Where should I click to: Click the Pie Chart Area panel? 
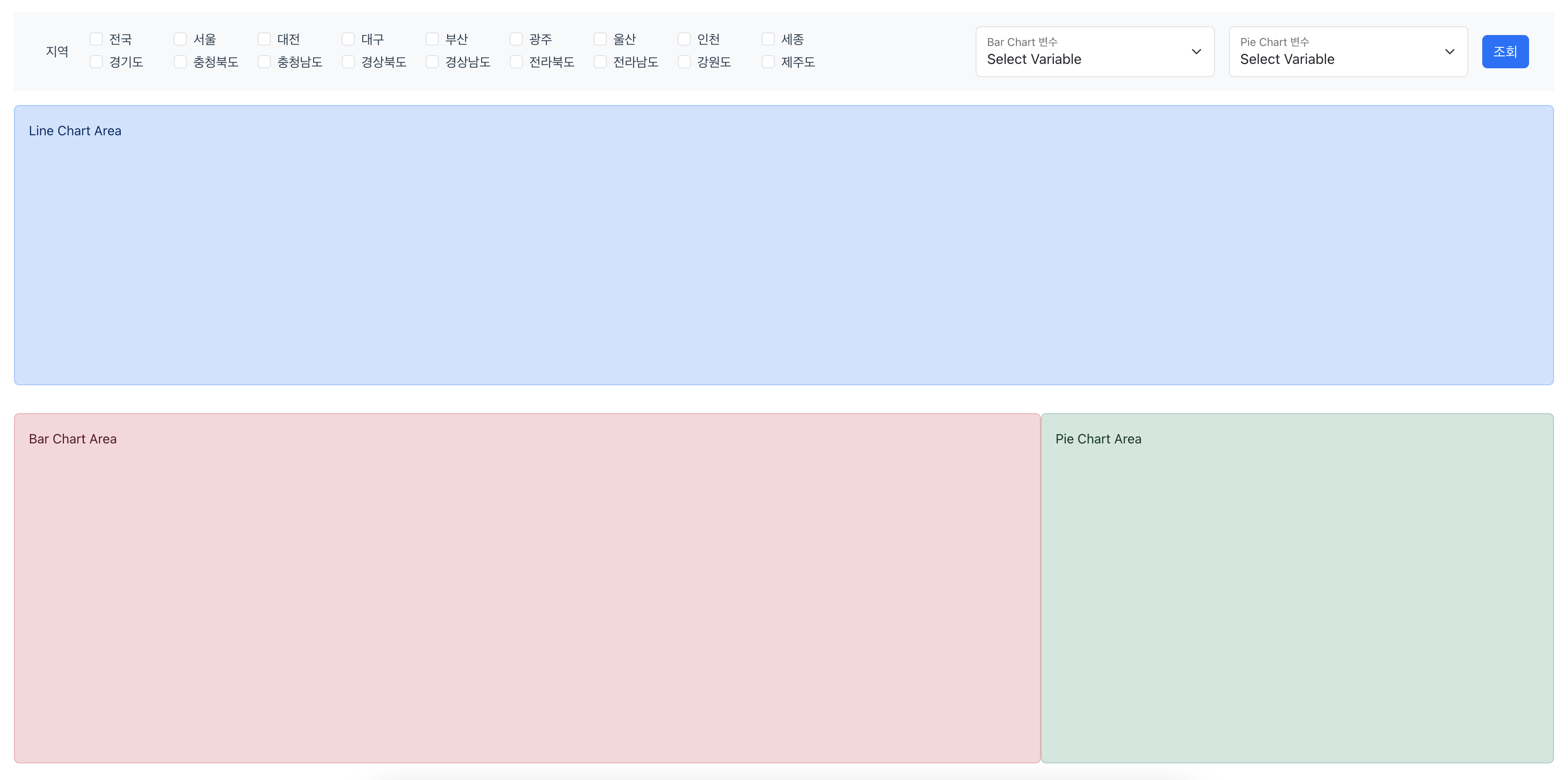[x=1296, y=587]
